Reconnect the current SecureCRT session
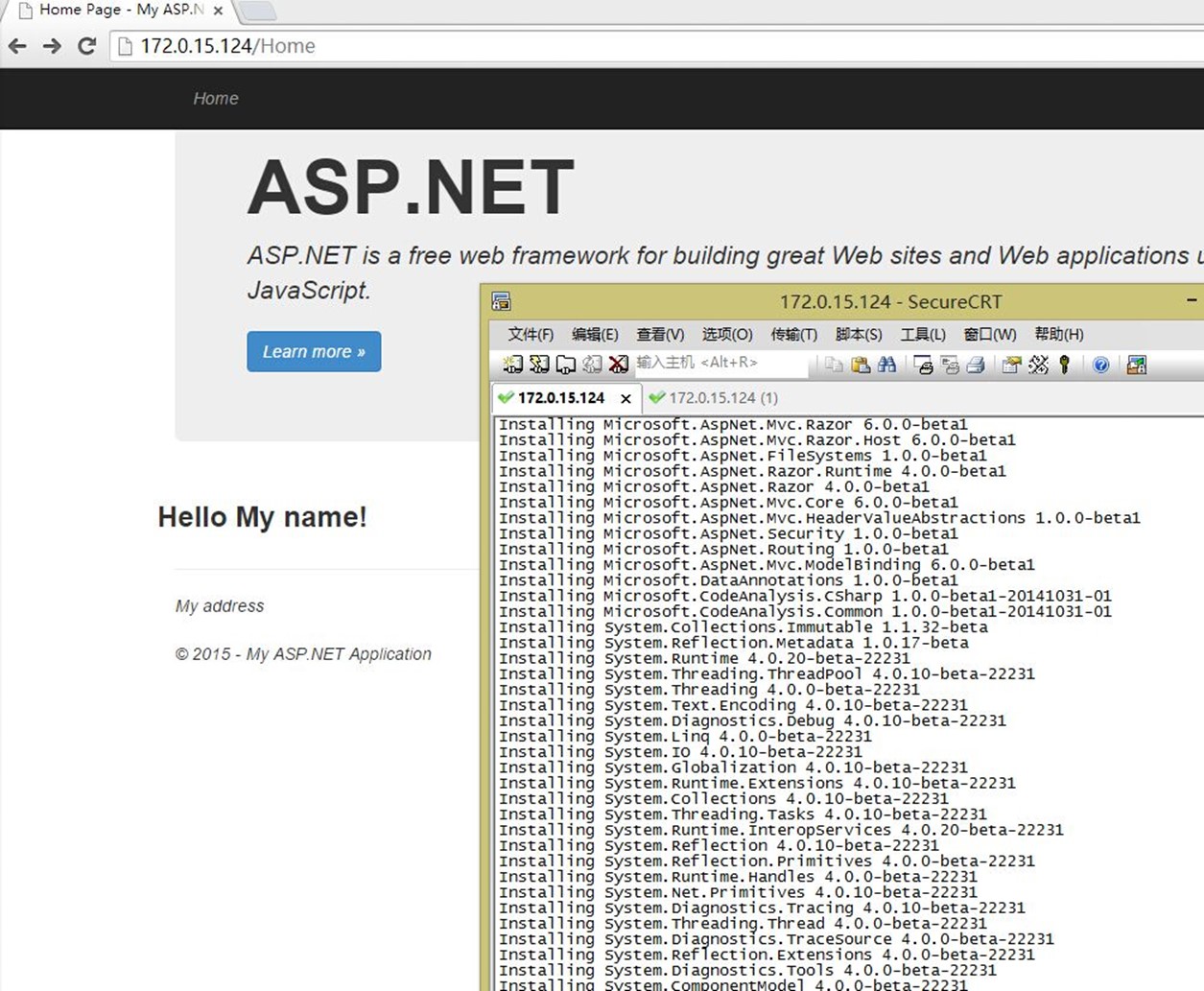The height and width of the screenshot is (991, 1204). tap(591, 365)
